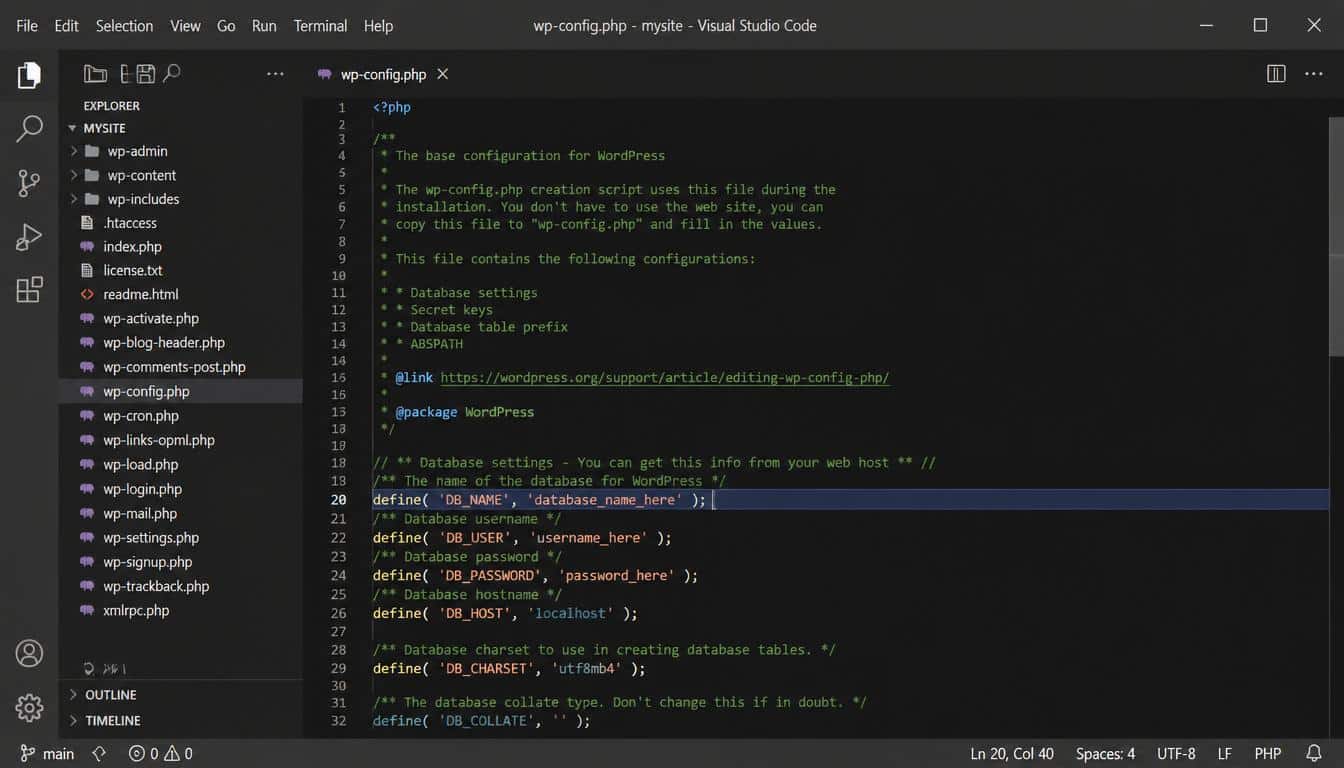Open the Edit menu

click(67, 26)
